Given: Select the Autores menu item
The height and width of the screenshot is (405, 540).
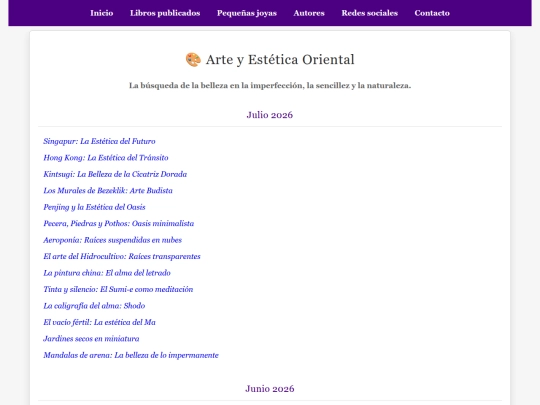Looking at the screenshot, I should pyautogui.click(x=309, y=13).
